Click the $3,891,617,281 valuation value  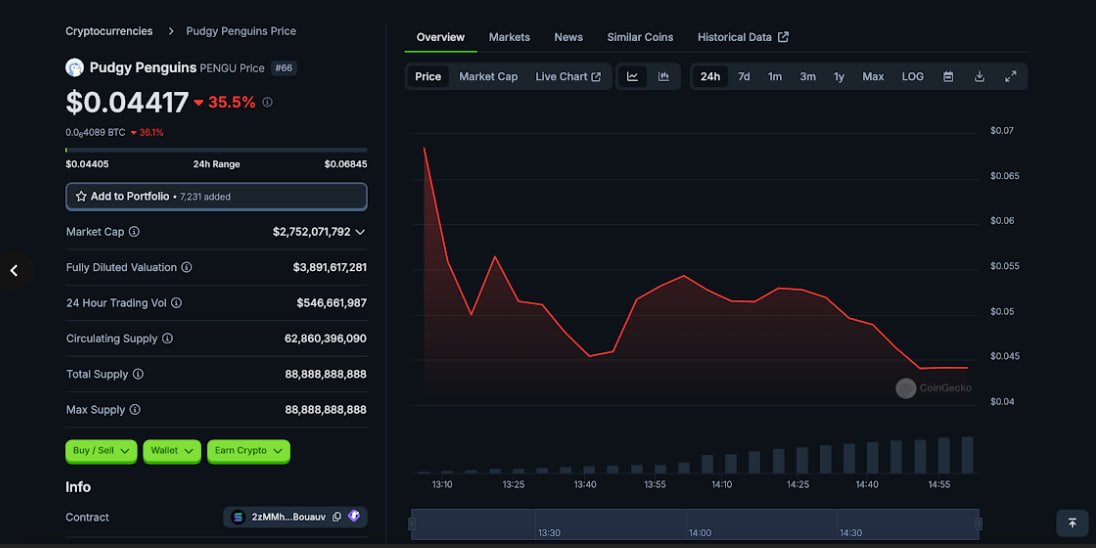point(330,267)
